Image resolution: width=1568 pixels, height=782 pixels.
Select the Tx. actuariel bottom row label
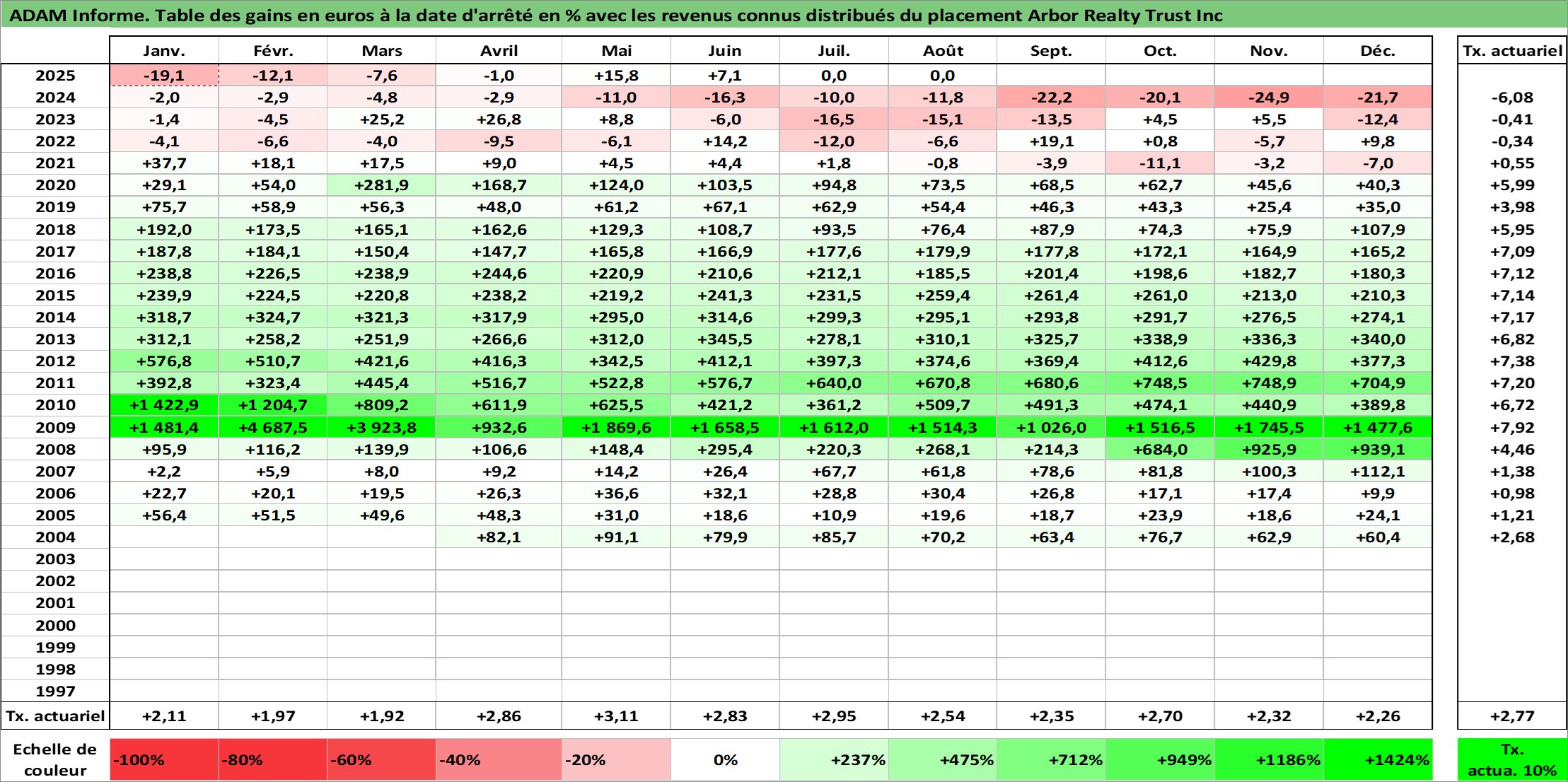pos(55,716)
